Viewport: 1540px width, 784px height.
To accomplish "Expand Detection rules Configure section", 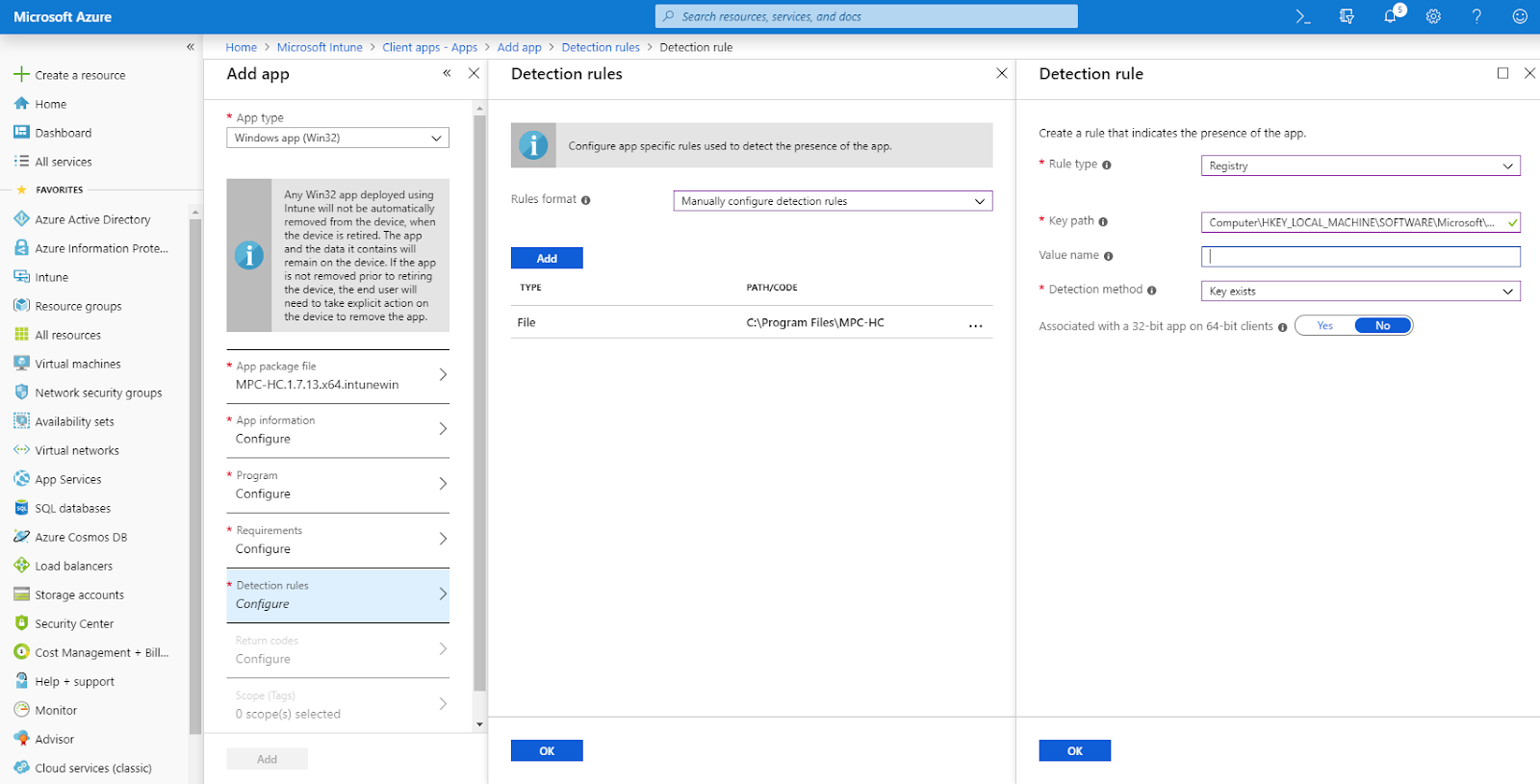I will pos(338,594).
